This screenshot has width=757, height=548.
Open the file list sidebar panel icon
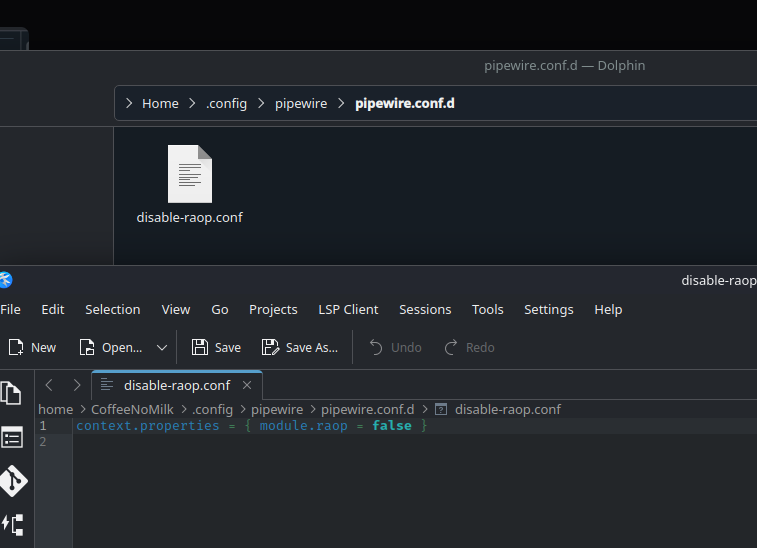pos(12,437)
